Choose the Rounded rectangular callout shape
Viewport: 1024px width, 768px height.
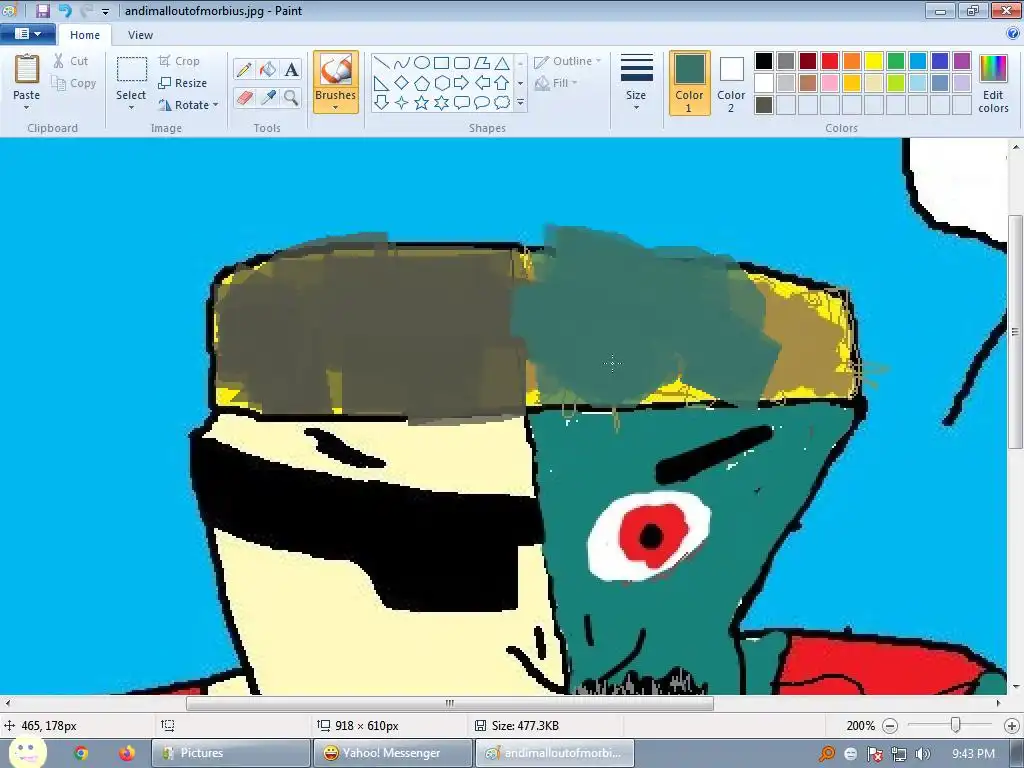462,103
